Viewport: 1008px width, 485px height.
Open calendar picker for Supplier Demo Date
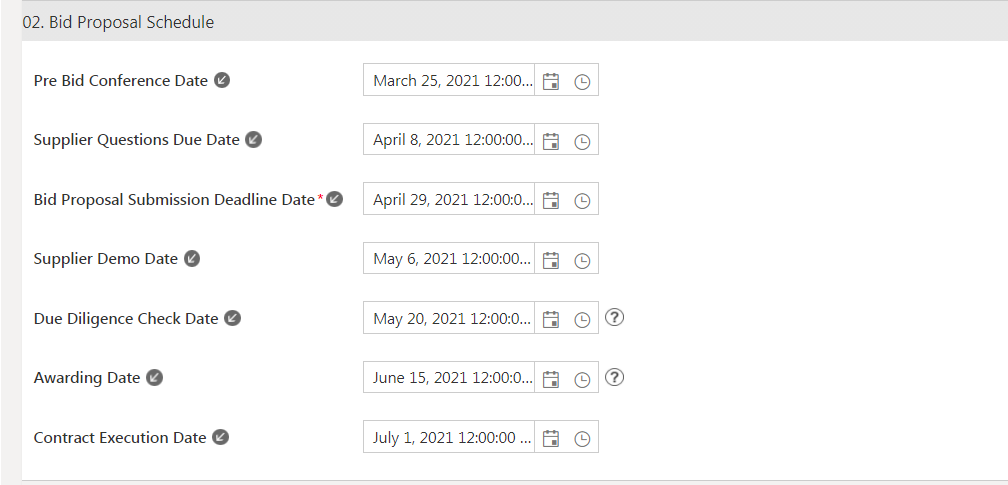(x=550, y=260)
